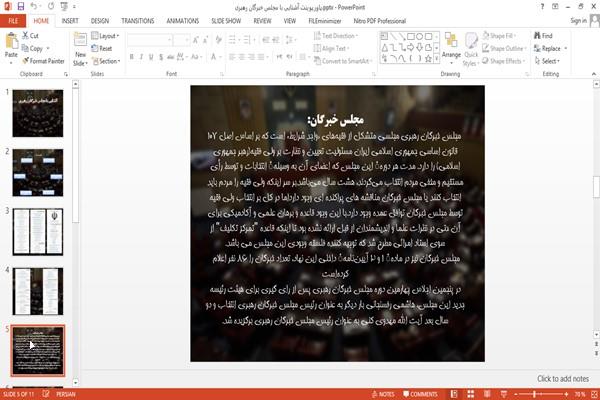Open the Select dropdown in Editing
The width and height of the screenshot is (600, 400).
[547, 61]
